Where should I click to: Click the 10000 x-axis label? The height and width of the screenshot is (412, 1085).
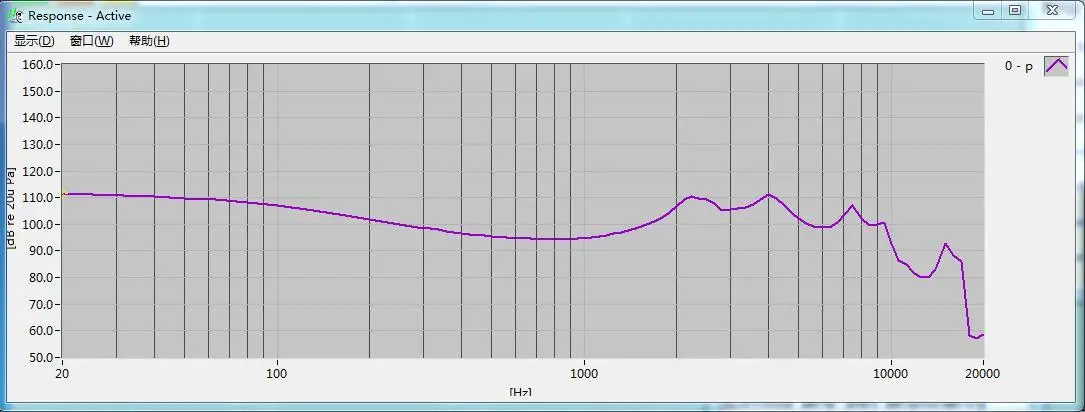pyautogui.click(x=891, y=373)
